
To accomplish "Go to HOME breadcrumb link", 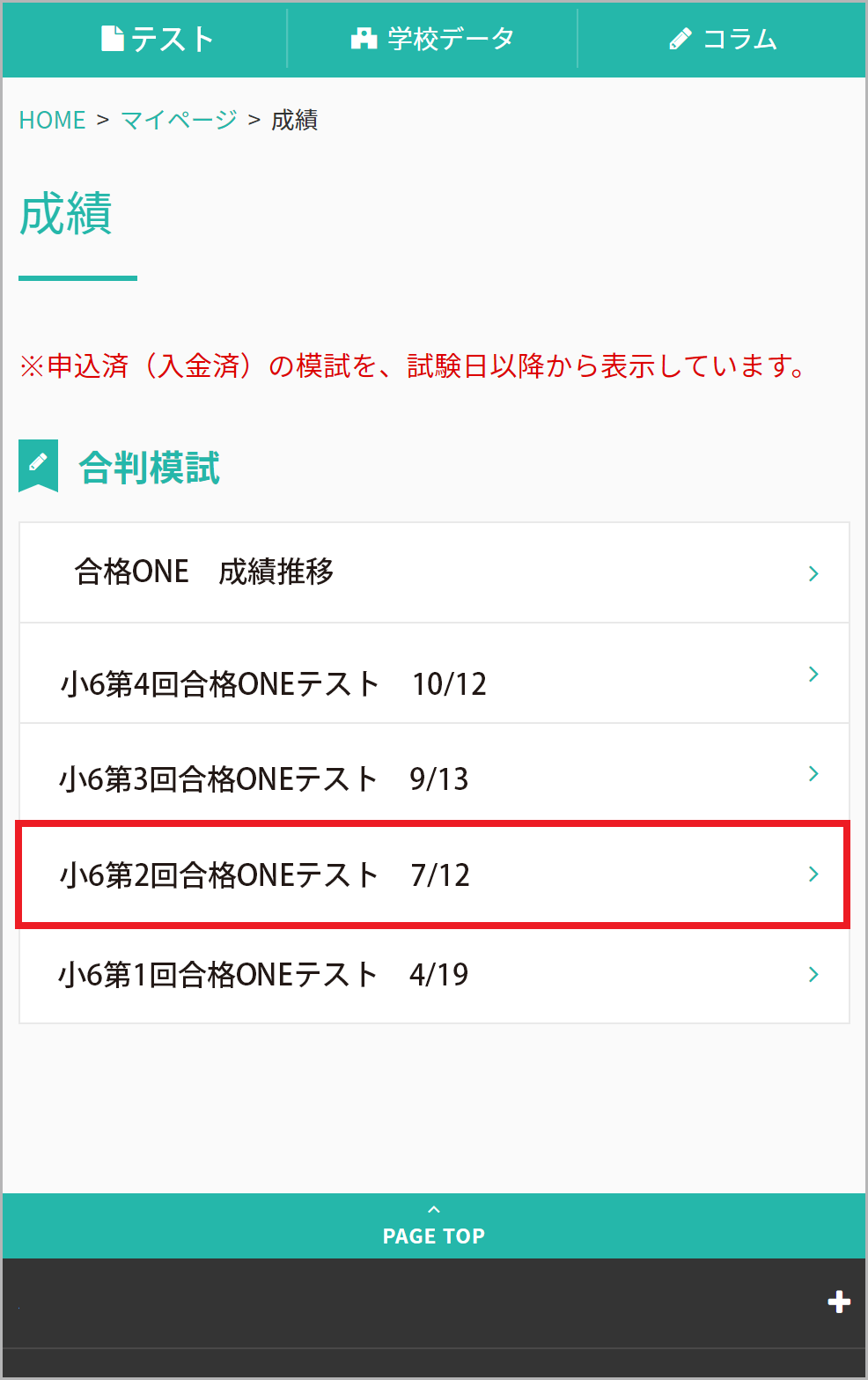I will tap(52, 120).
